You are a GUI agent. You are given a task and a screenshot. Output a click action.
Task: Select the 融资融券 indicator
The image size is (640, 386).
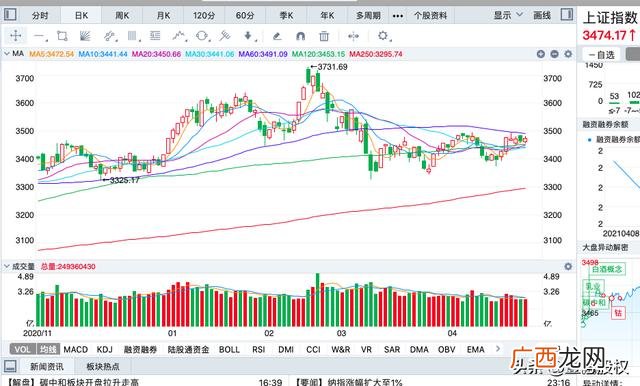point(140,350)
